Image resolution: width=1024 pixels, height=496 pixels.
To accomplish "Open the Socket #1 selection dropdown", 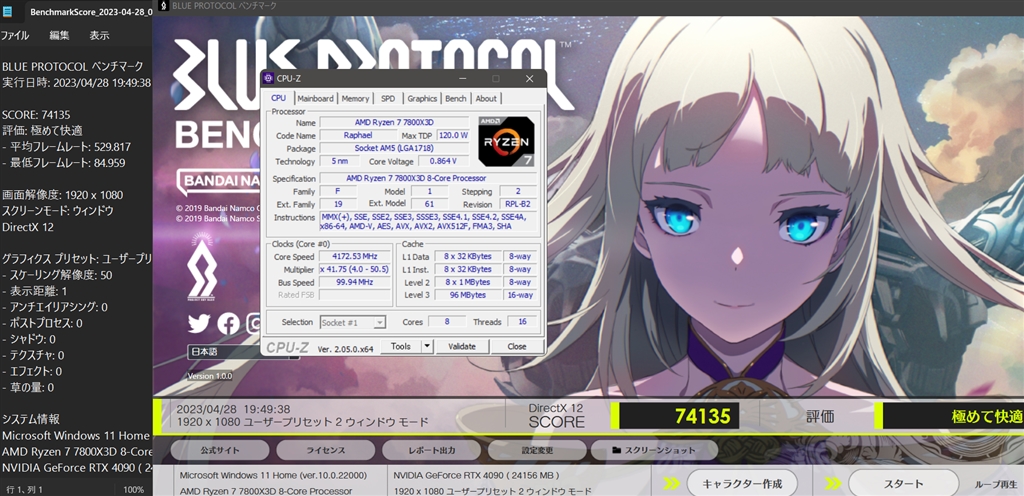I will 353,322.
